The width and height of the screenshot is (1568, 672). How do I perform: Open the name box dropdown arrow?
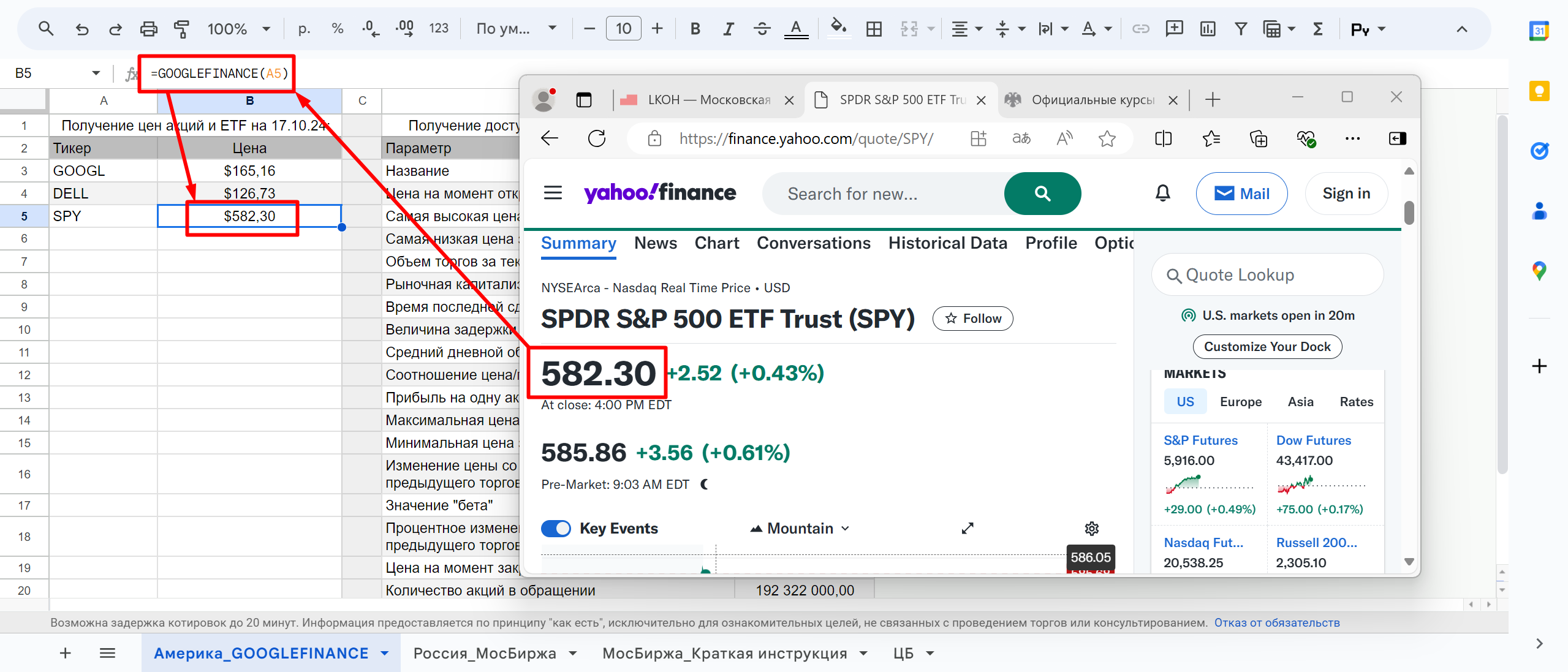click(96, 73)
